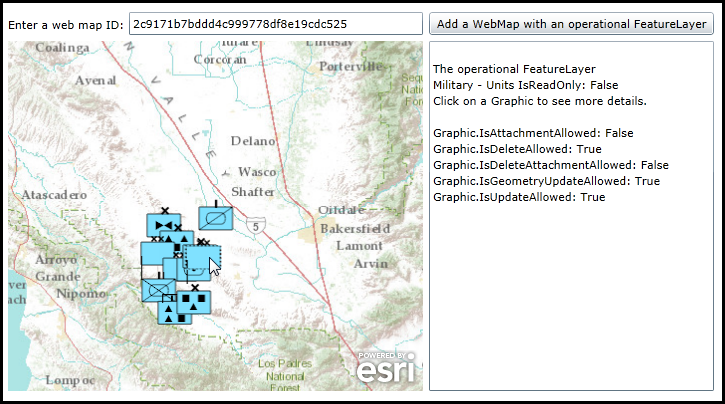Click the Los Padres National Forest label
Screen dimensions: 725x404
[285, 376]
